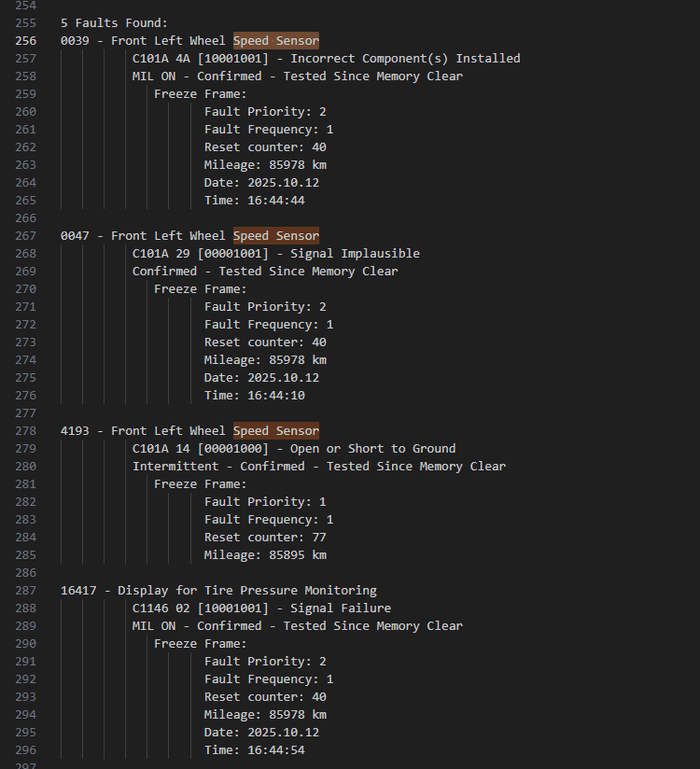The width and height of the screenshot is (700, 769).
Task: Click highlighted "Speed Sensor" on line 267
Action: pyautogui.click(x=276, y=236)
